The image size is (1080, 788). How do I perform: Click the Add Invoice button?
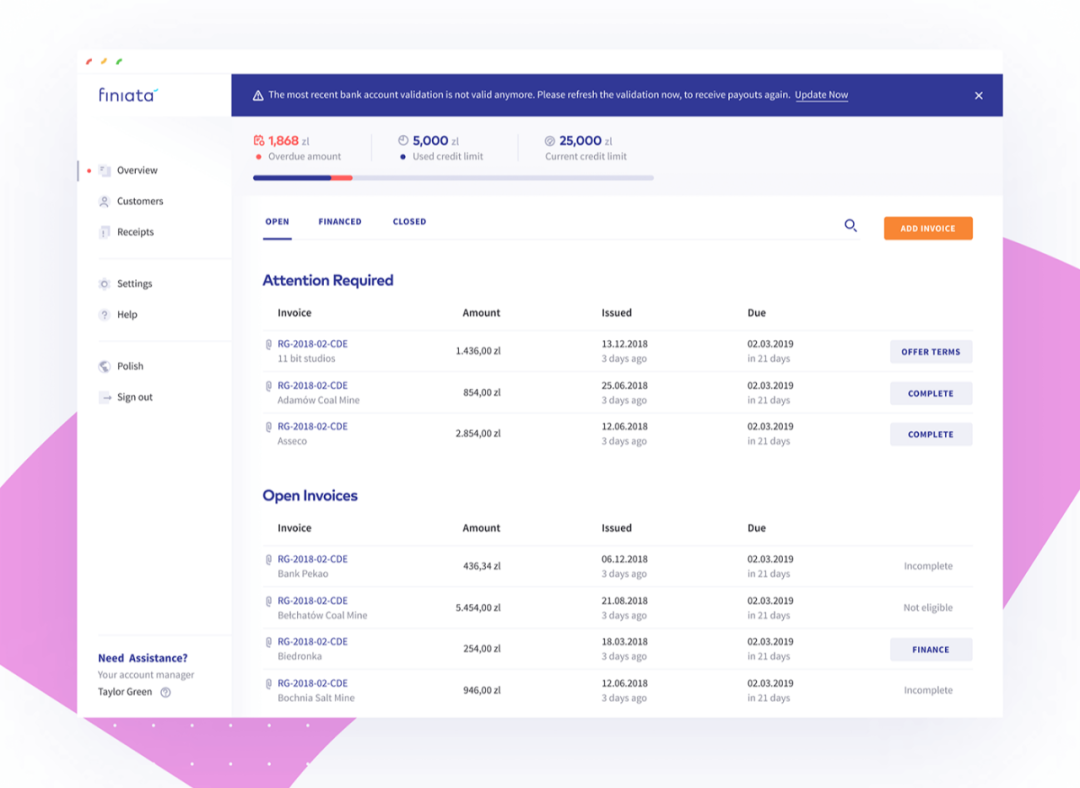tap(928, 228)
